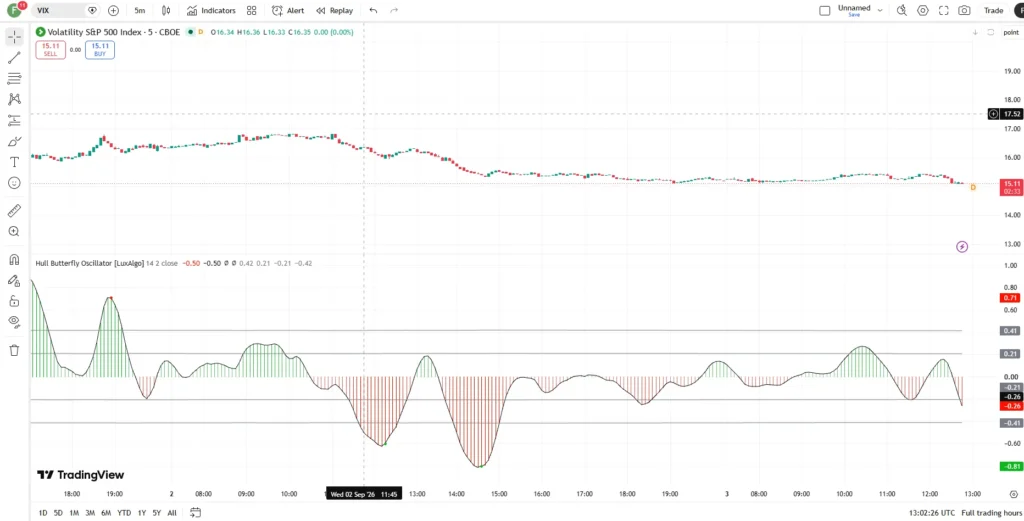Click the 17.52 price label plus button

993,114
